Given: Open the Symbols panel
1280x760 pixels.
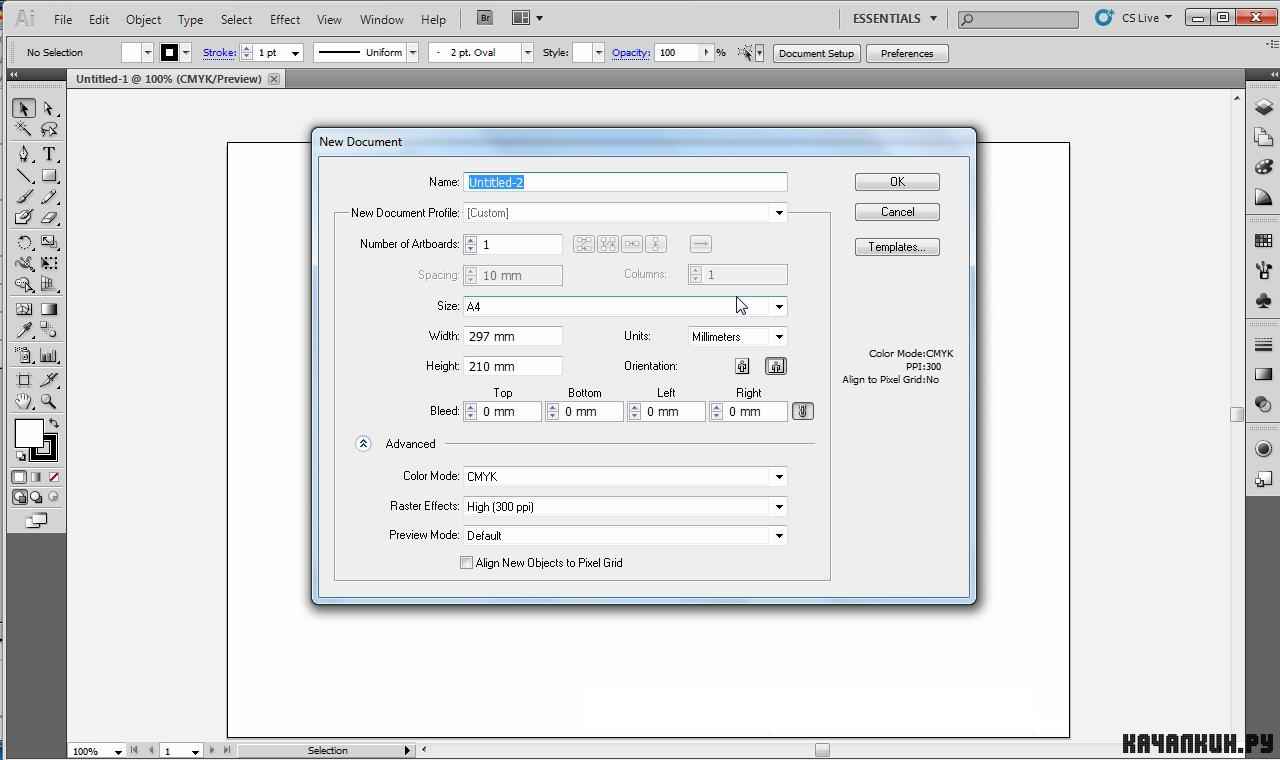Looking at the screenshot, I should click(x=1263, y=300).
